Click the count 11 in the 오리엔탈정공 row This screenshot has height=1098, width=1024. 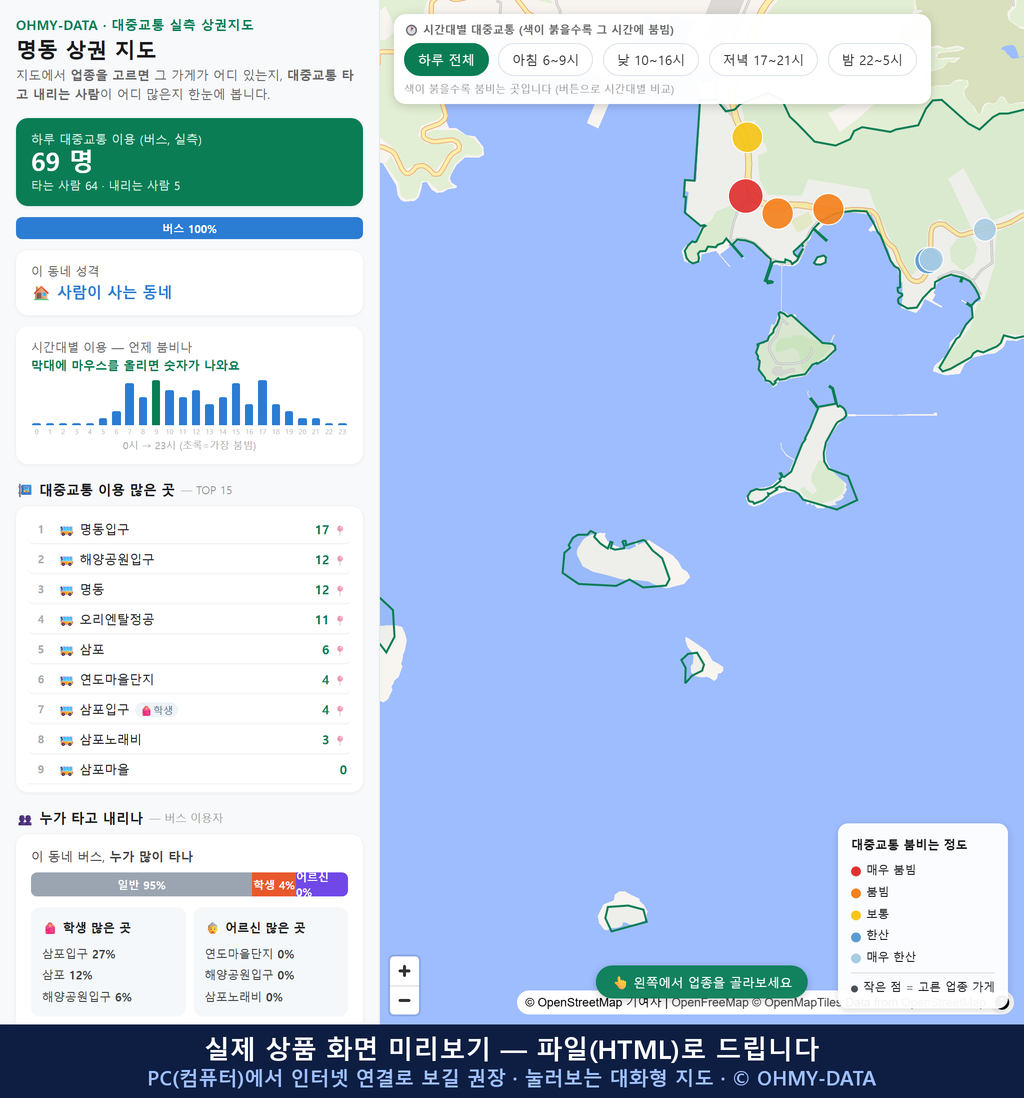321,620
